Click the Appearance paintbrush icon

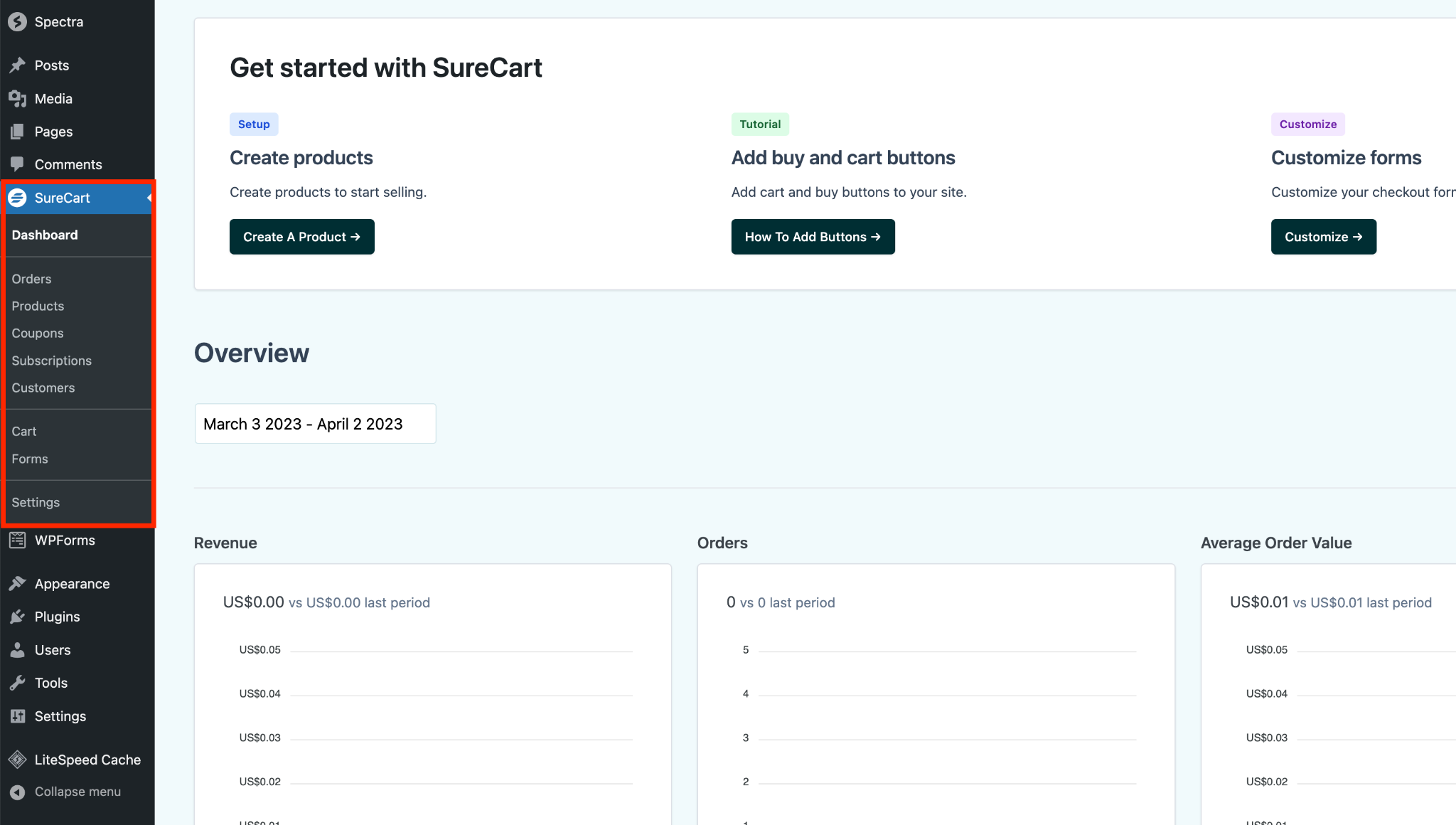tap(18, 583)
